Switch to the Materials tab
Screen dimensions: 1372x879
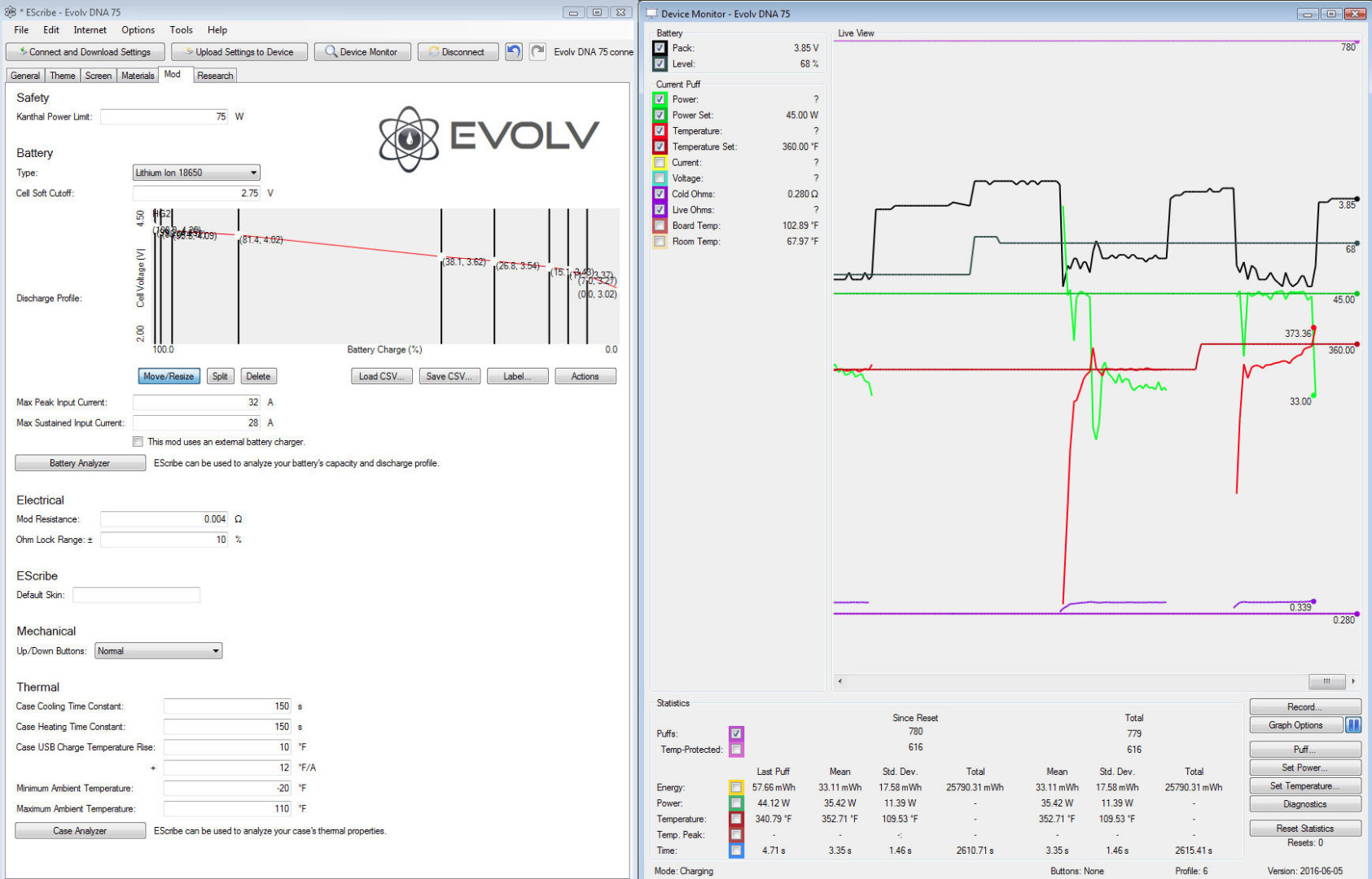[x=138, y=76]
